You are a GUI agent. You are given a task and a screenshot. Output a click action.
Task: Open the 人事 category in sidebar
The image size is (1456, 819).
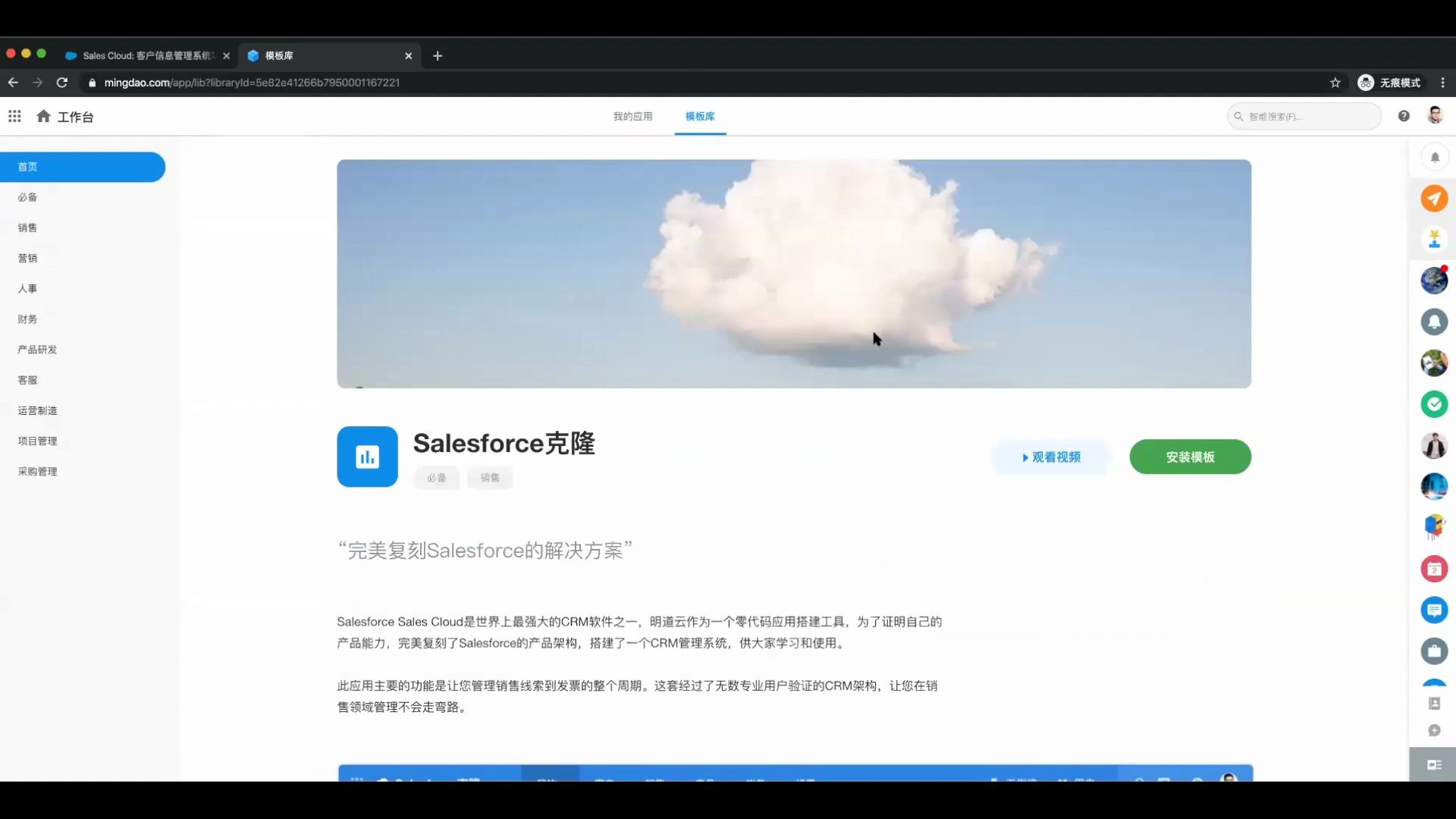coord(27,288)
